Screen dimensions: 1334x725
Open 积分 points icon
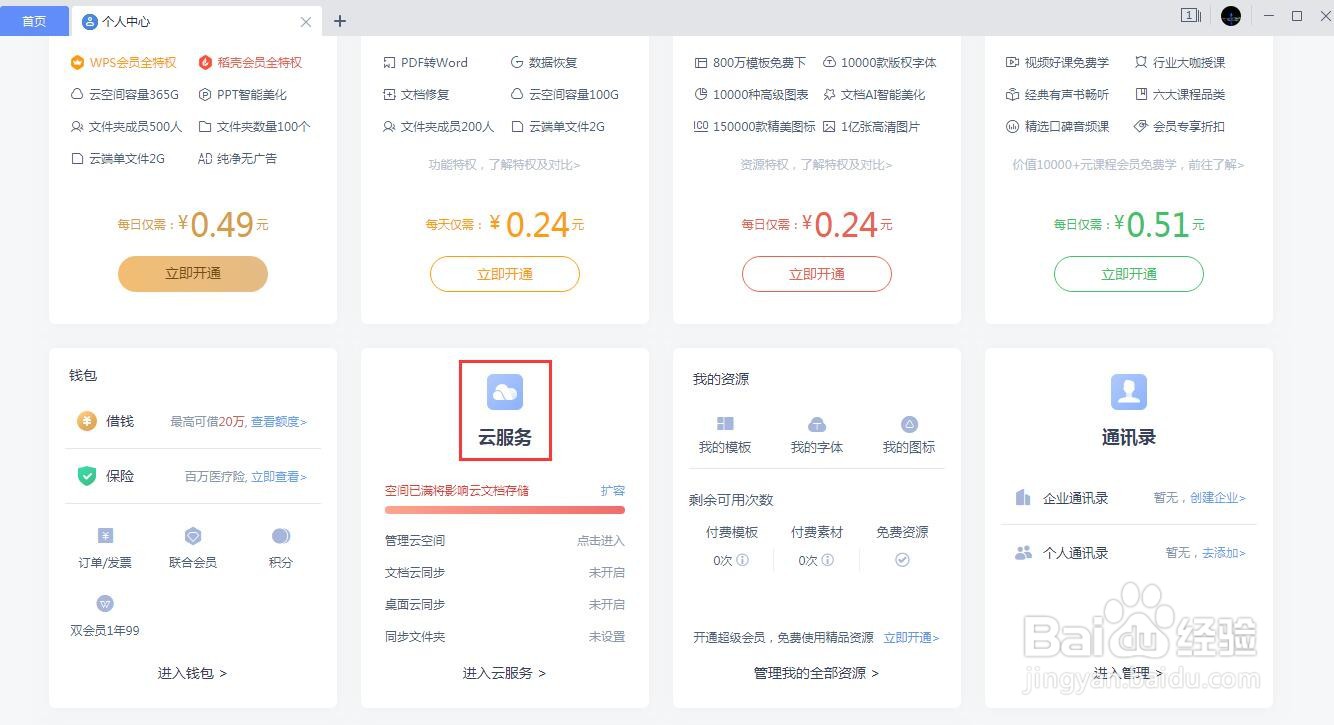281,536
